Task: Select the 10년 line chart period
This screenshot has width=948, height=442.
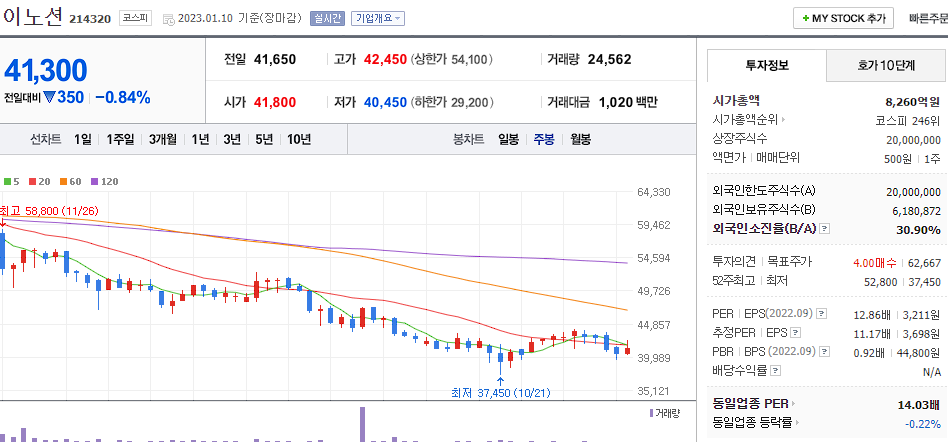Action: 299,140
